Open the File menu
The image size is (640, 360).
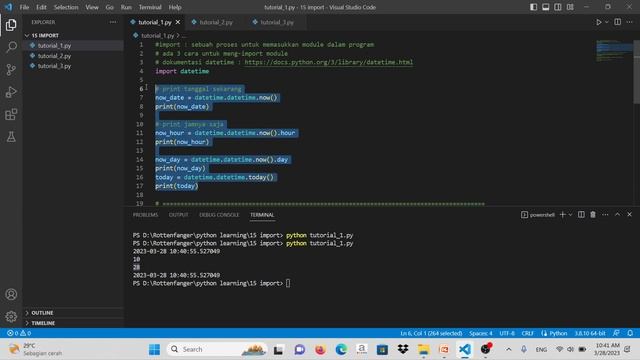(24, 7)
